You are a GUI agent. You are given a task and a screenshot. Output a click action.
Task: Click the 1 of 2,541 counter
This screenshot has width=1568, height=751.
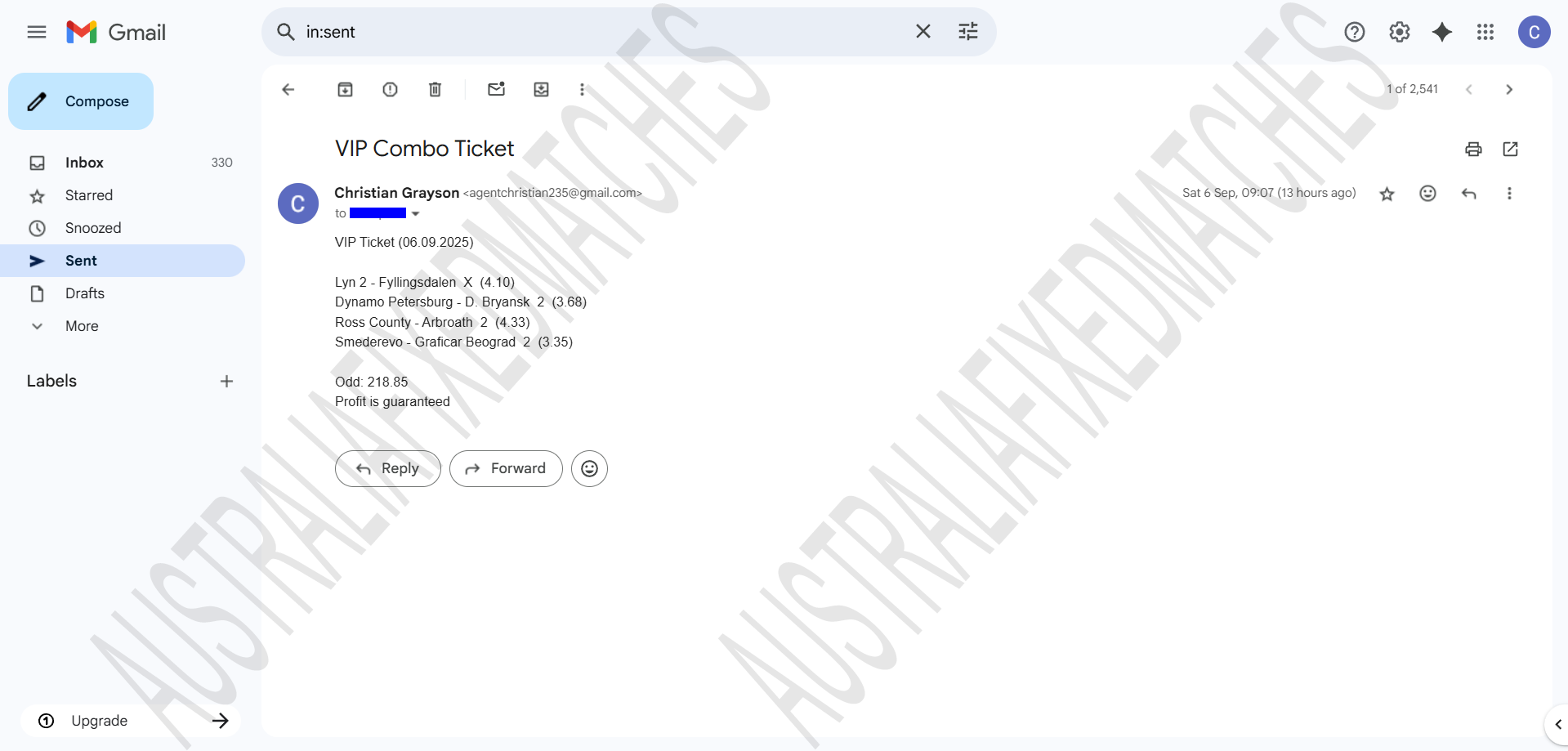pyautogui.click(x=1412, y=89)
